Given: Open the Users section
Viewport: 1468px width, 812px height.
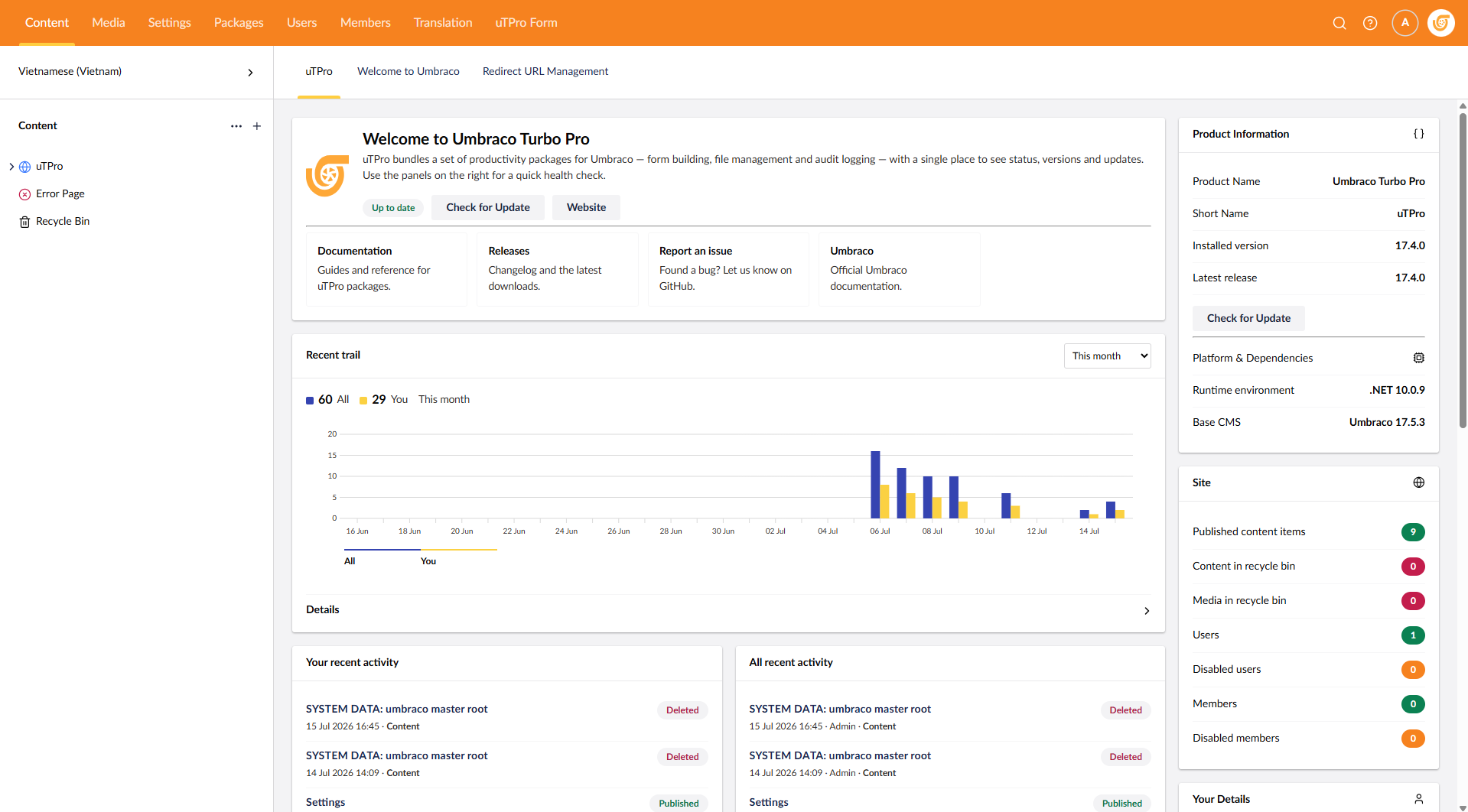Looking at the screenshot, I should (x=302, y=23).
